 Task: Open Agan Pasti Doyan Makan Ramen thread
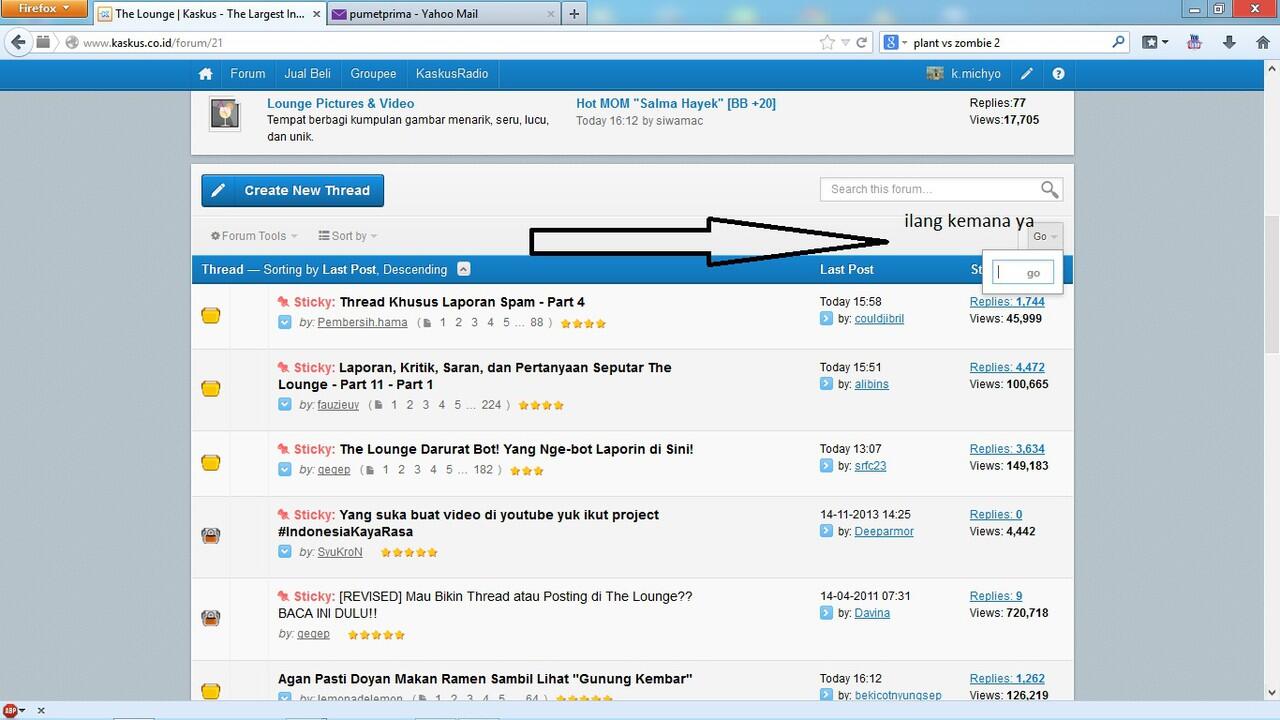point(485,679)
